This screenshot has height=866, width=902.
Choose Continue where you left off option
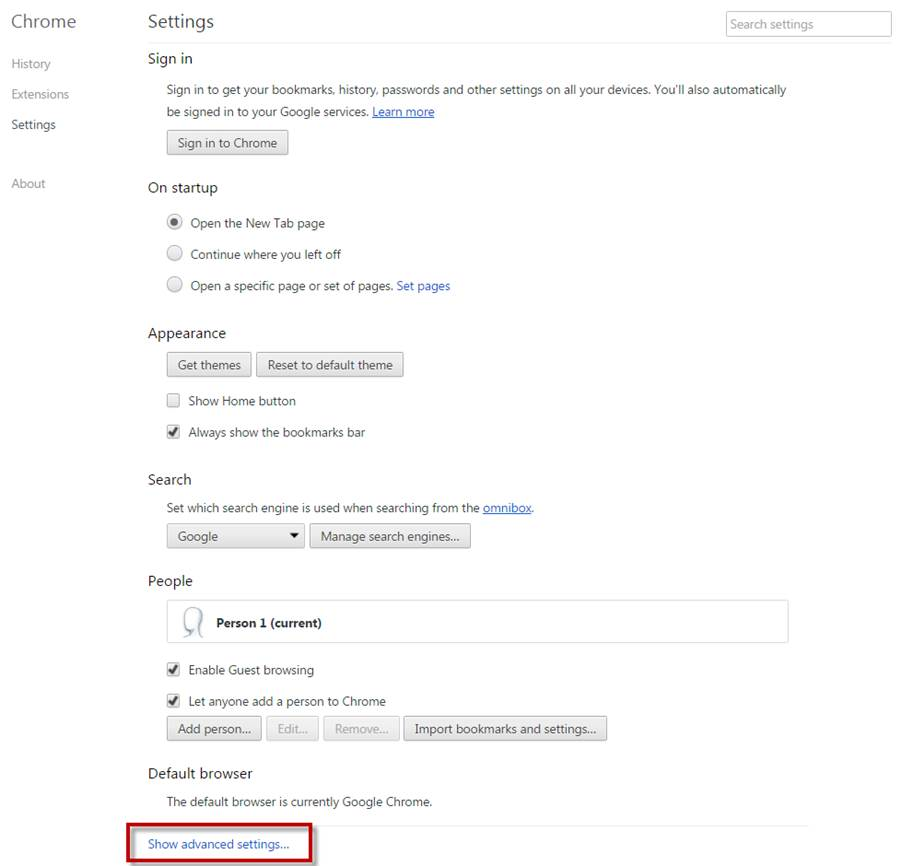coord(174,253)
